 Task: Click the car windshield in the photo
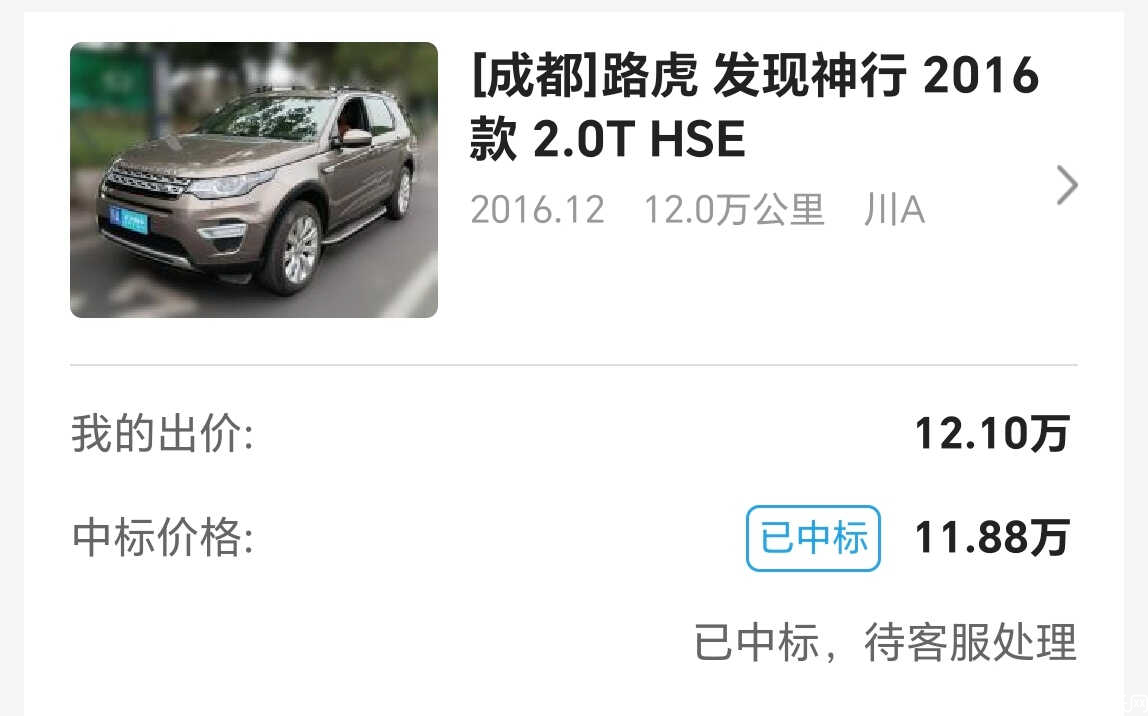pos(268,116)
